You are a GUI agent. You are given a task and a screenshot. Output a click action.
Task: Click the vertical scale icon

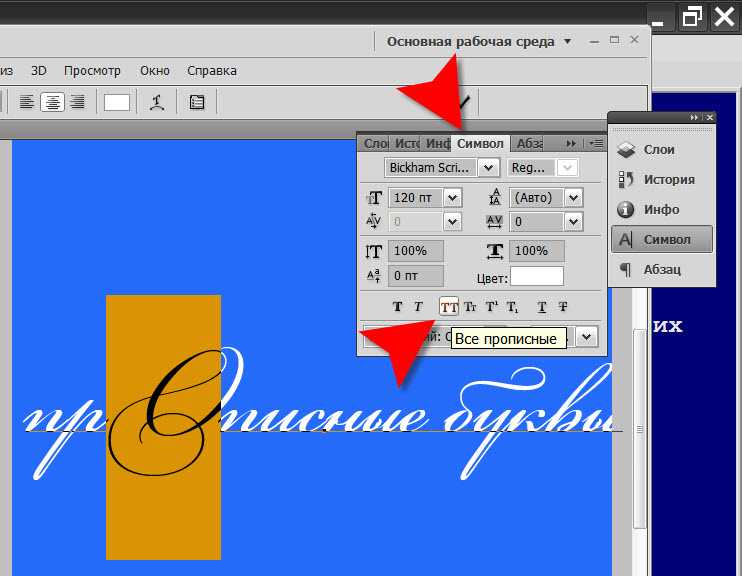point(373,251)
